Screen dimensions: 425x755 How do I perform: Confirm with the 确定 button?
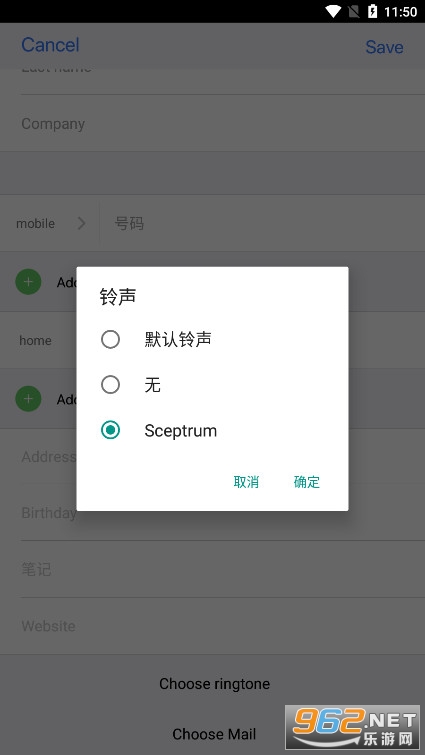(x=307, y=482)
